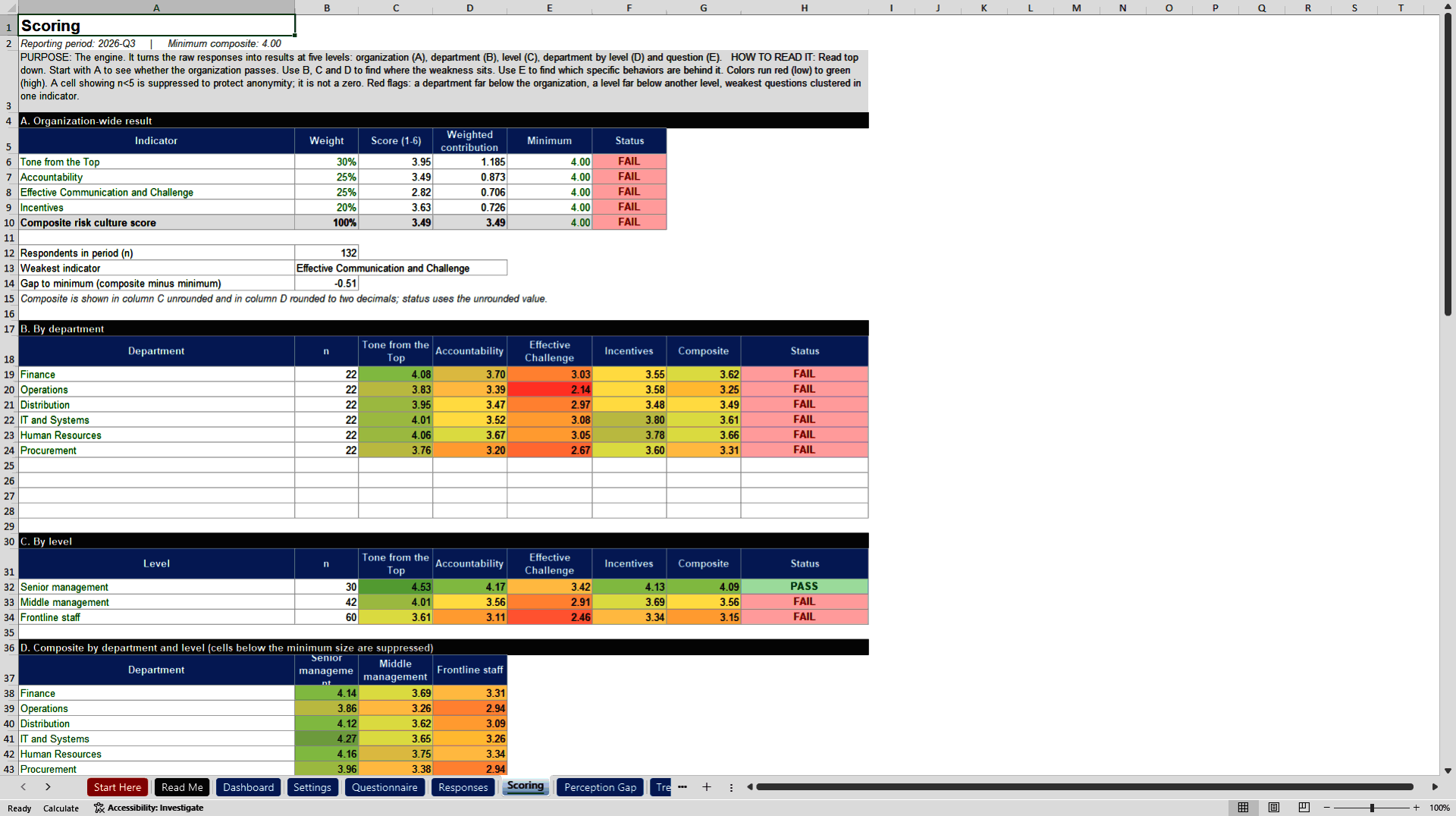Click the horizontal scrollbar thumb
This screenshot has width=1456, height=816.
(x=1084, y=787)
